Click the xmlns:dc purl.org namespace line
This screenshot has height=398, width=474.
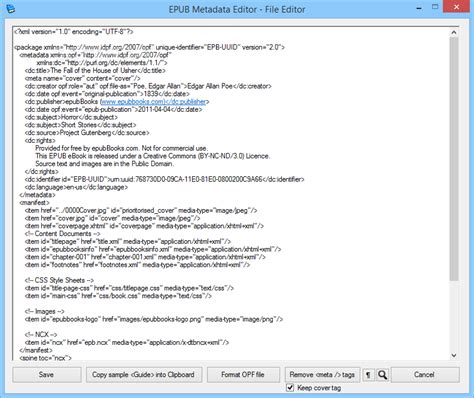click(102, 63)
